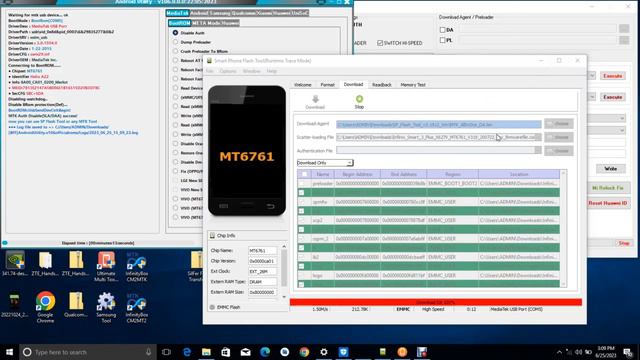Click the taskbar microphone icon in search
This screenshot has height=360, width=640.
click(x=148, y=352)
